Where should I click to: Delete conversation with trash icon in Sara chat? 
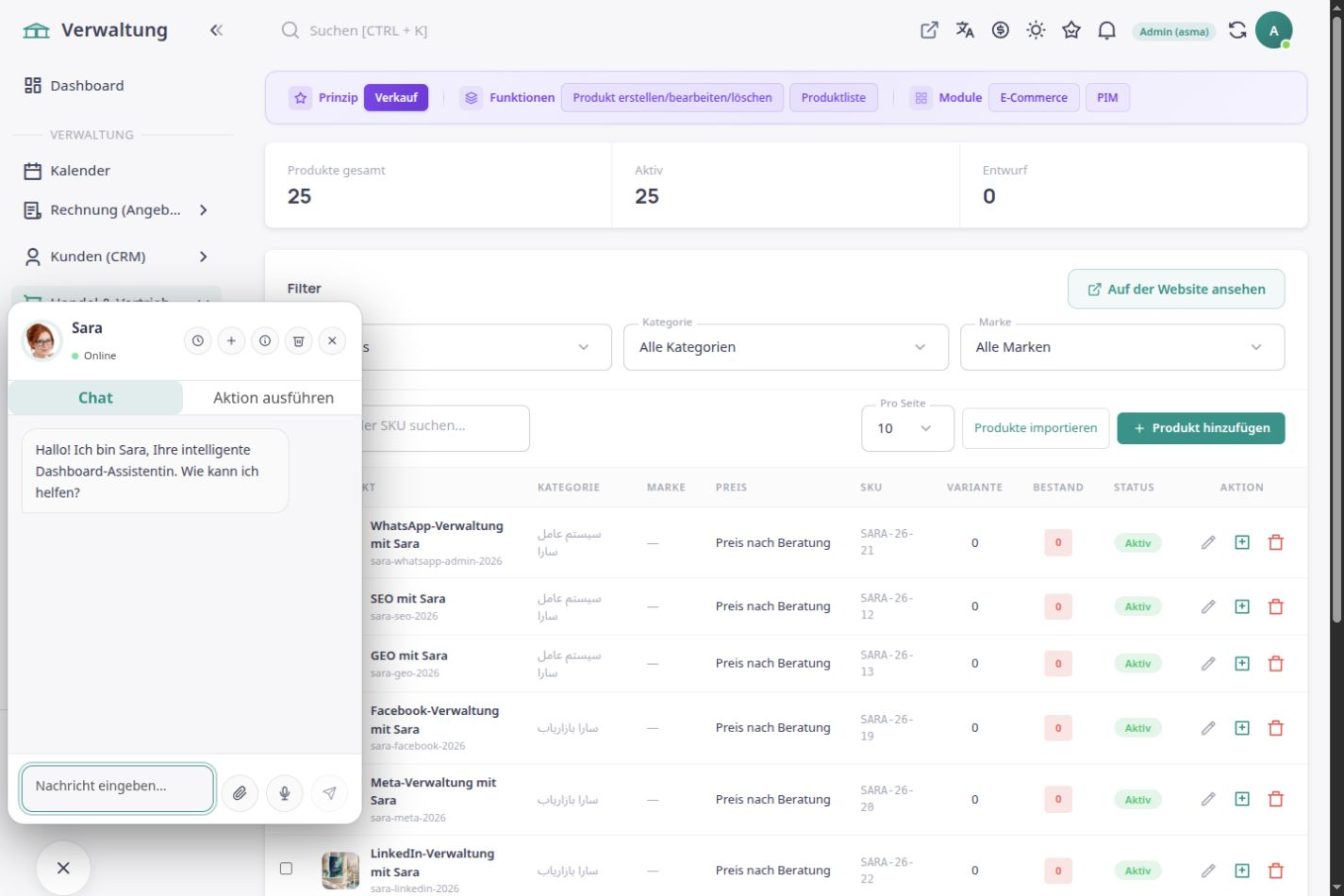tap(298, 340)
